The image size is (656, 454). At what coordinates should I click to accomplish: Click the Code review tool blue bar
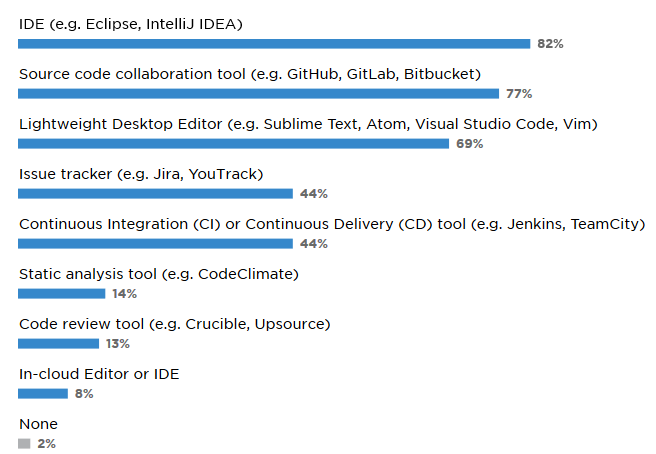pyautogui.click(x=59, y=344)
